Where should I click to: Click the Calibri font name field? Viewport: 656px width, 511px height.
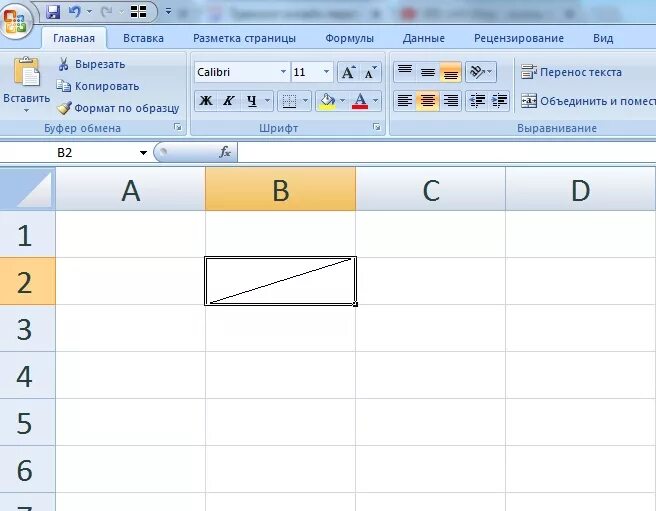[237, 72]
